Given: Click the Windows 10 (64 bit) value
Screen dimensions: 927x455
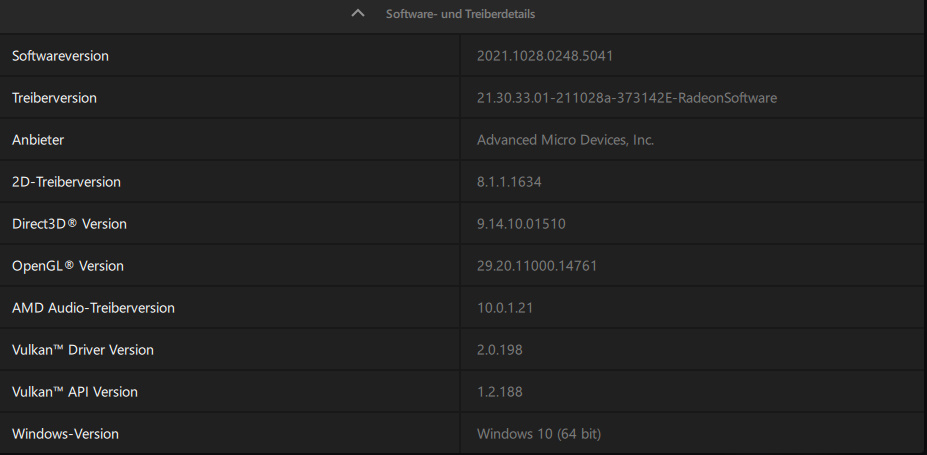Looking at the screenshot, I should pyautogui.click(x=538, y=434).
